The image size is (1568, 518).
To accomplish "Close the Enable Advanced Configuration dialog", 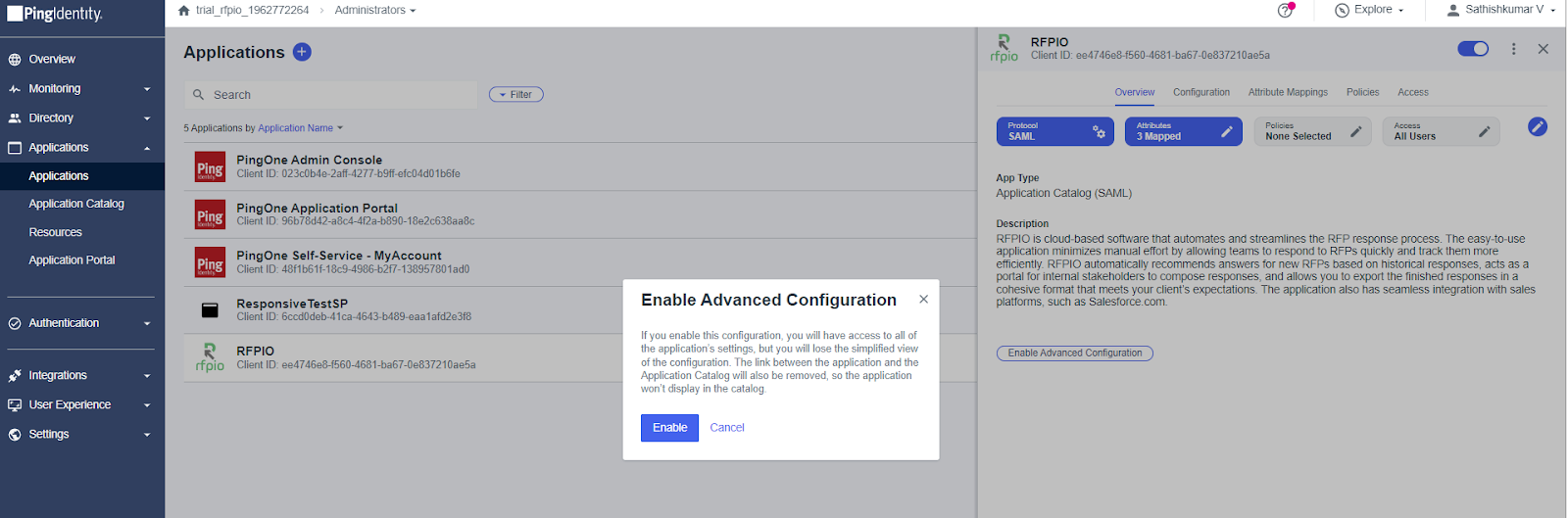I will click(x=923, y=300).
